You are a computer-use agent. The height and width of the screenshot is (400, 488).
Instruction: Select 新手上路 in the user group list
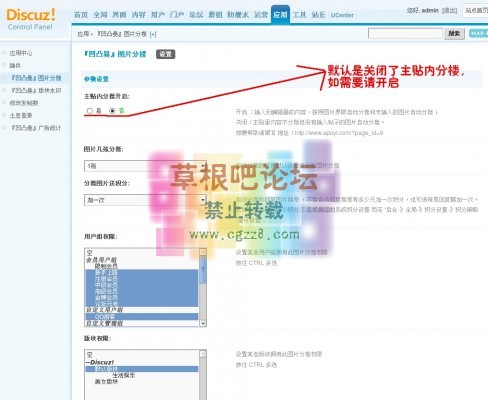pyautogui.click(x=142, y=272)
